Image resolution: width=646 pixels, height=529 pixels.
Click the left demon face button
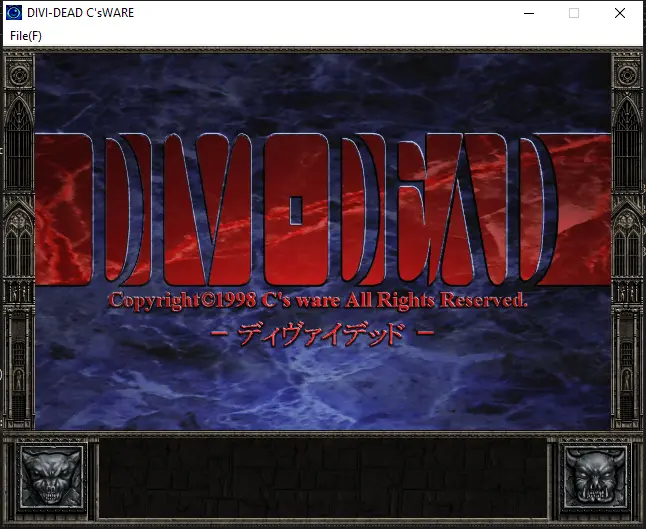[51, 478]
